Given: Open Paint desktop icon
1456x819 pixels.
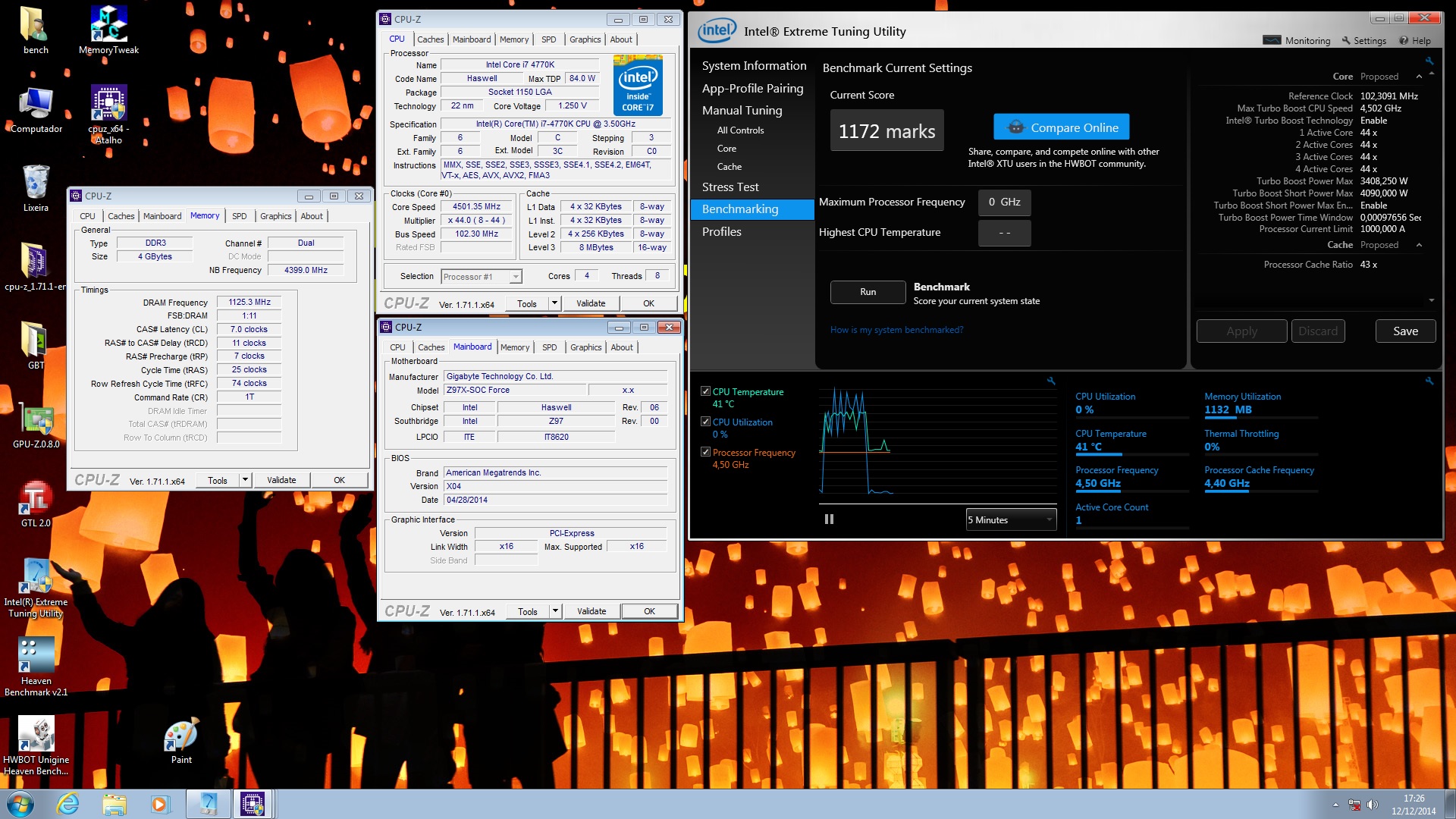Looking at the screenshot, I should pyautogui.click(x=181, y=742).
